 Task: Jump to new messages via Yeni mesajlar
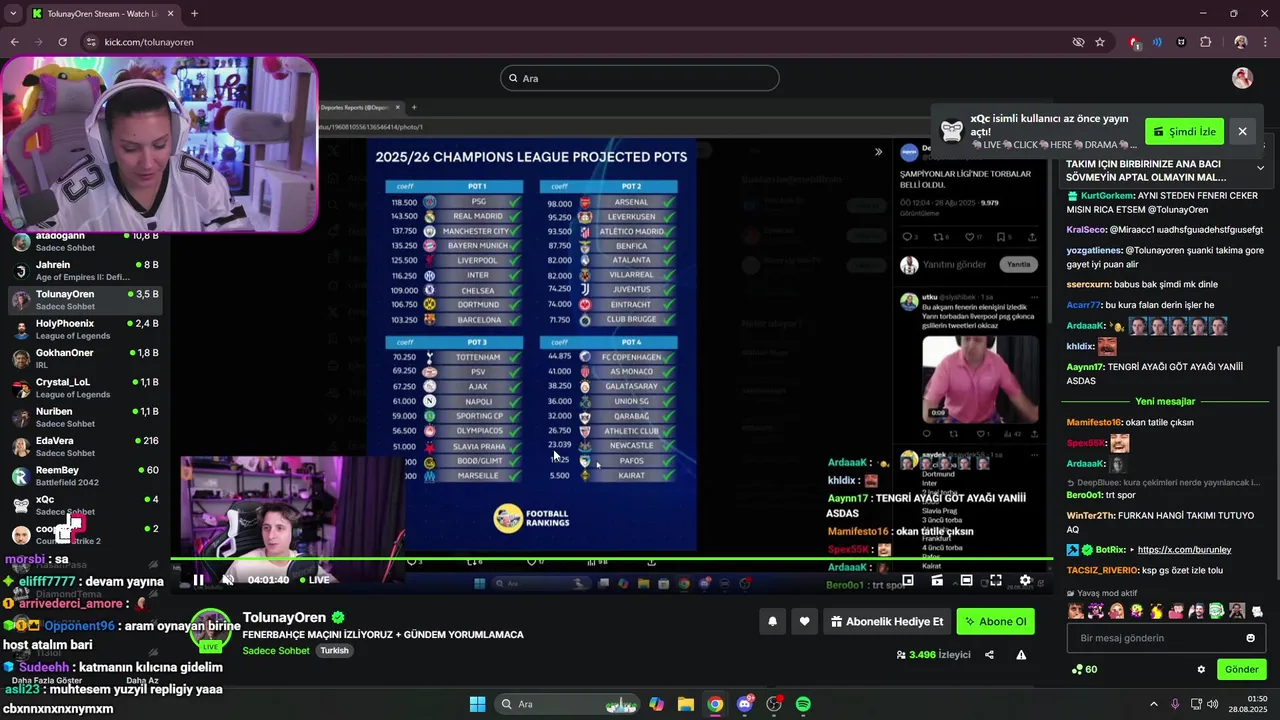[1165, 401]
